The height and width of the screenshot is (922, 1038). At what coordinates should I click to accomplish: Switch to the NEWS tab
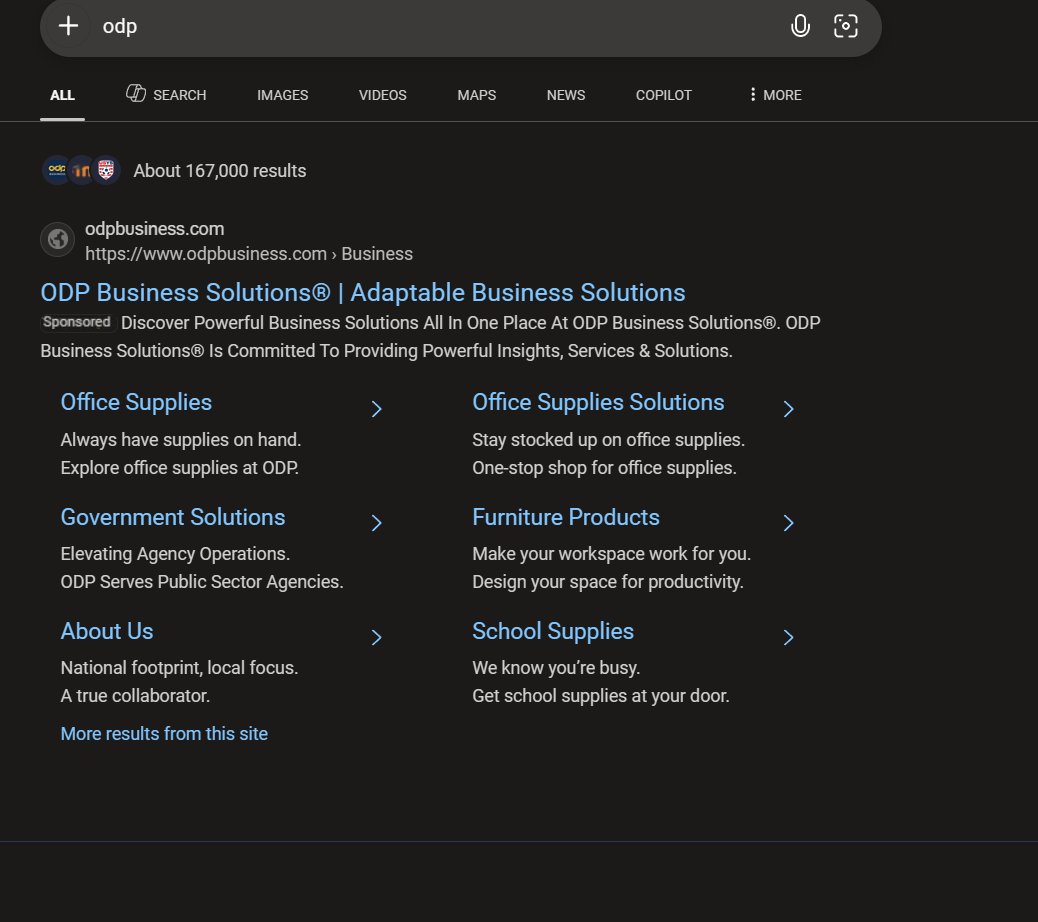(x=566, y=95)
